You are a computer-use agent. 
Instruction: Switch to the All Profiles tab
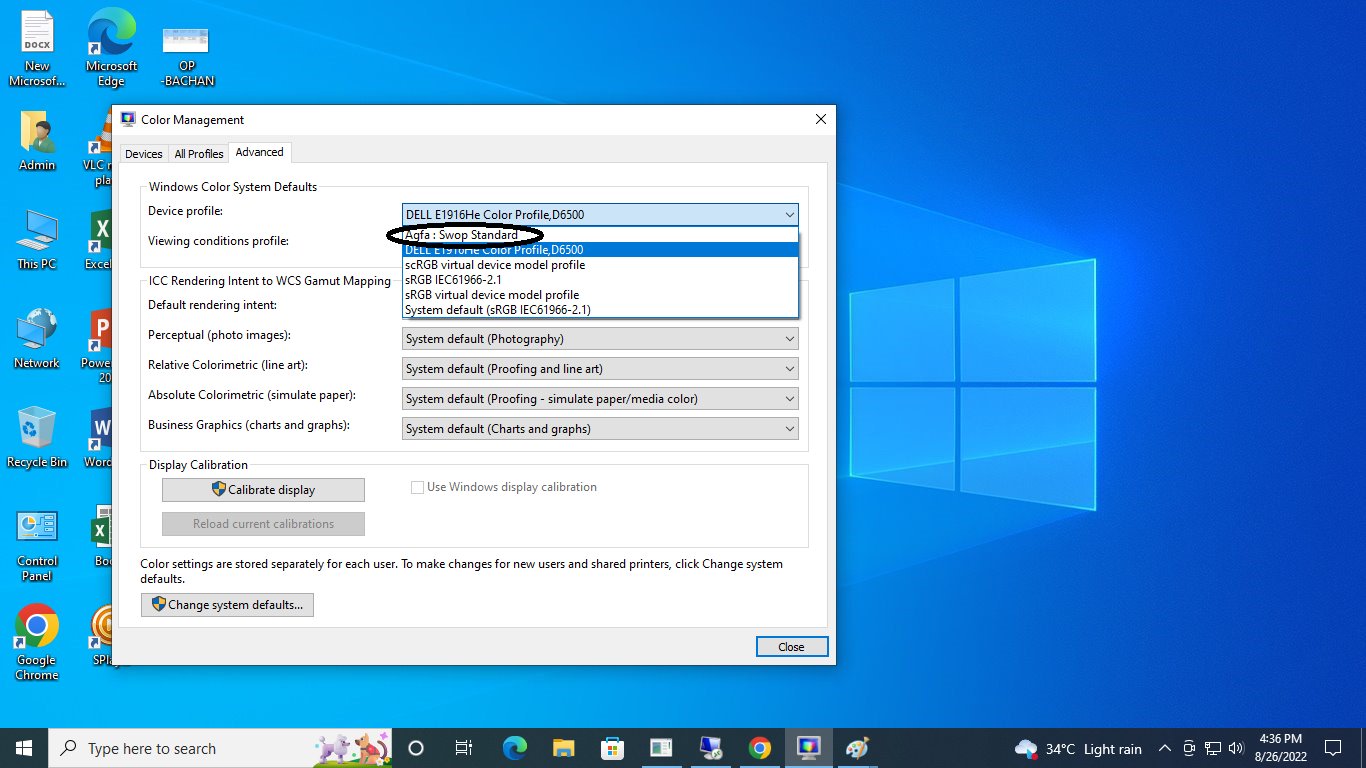199,154
